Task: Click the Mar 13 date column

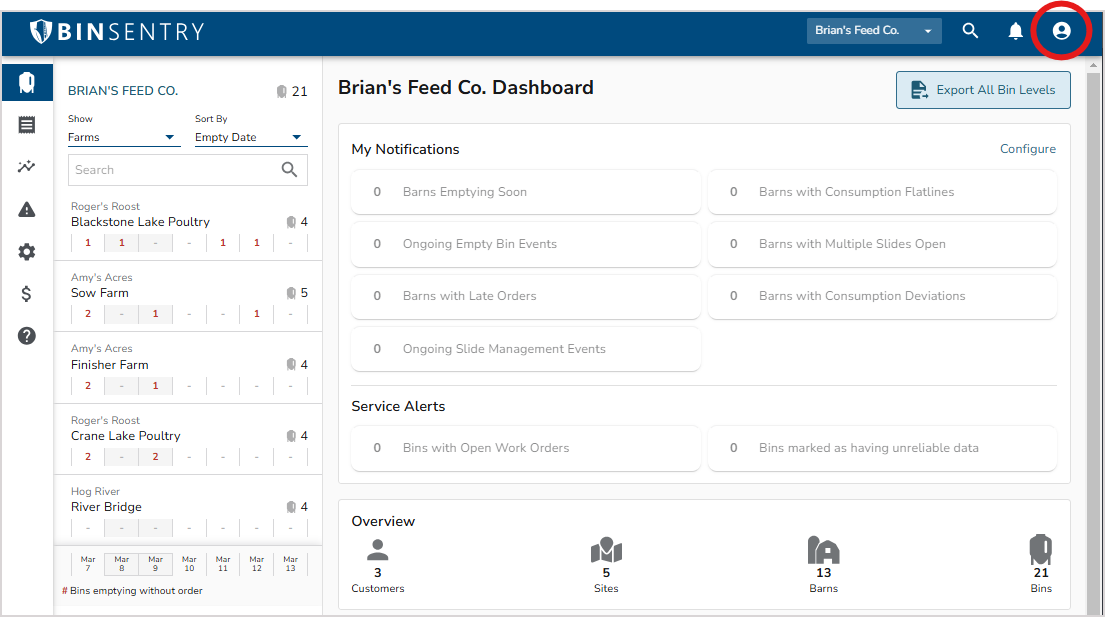Action: (x=290, y=563)
